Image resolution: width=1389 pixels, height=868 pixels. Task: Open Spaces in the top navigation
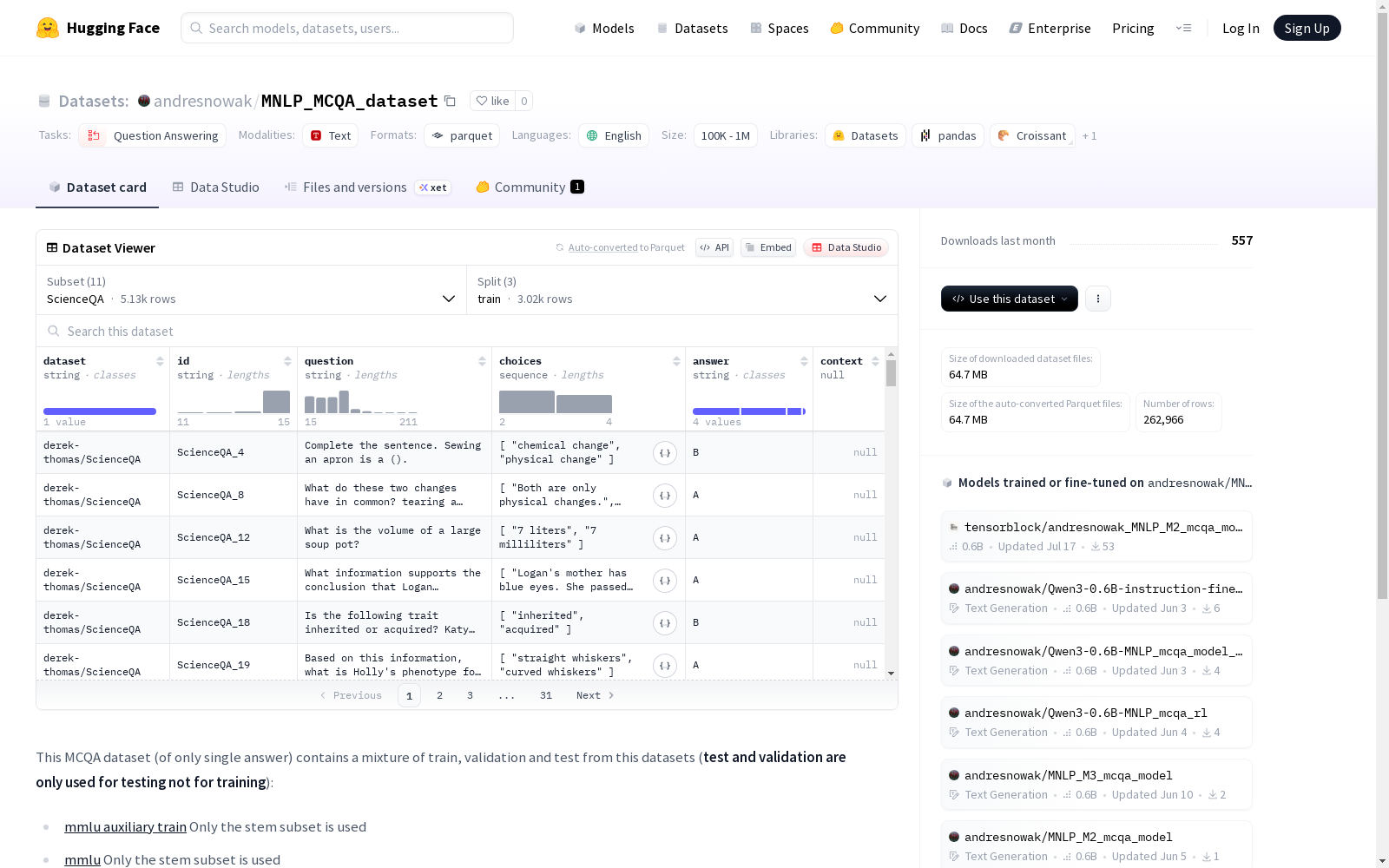tap(780, 28)
